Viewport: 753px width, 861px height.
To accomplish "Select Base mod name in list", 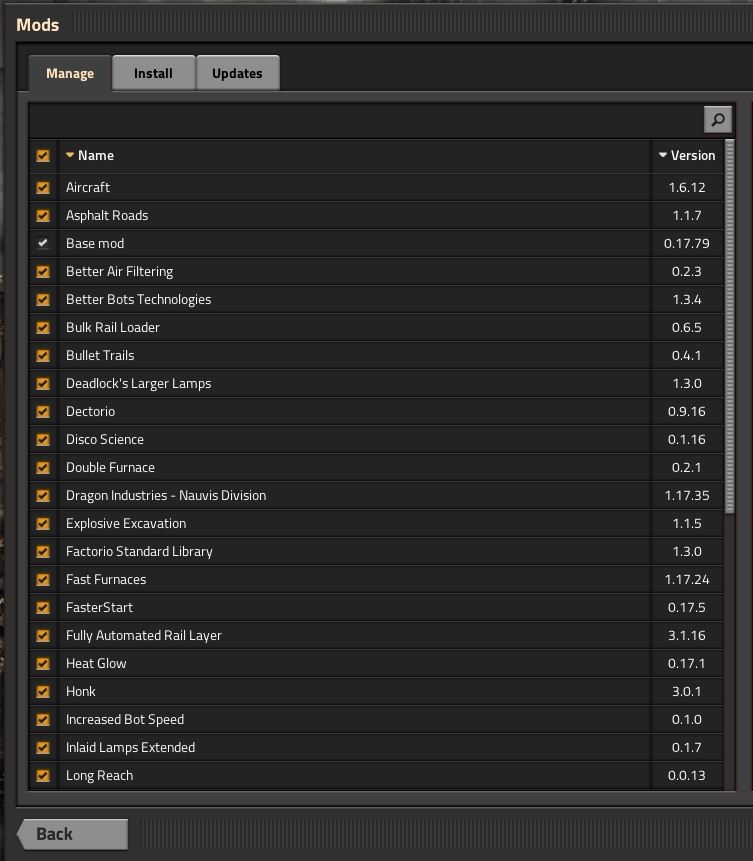I will click(x=95, y=243).
